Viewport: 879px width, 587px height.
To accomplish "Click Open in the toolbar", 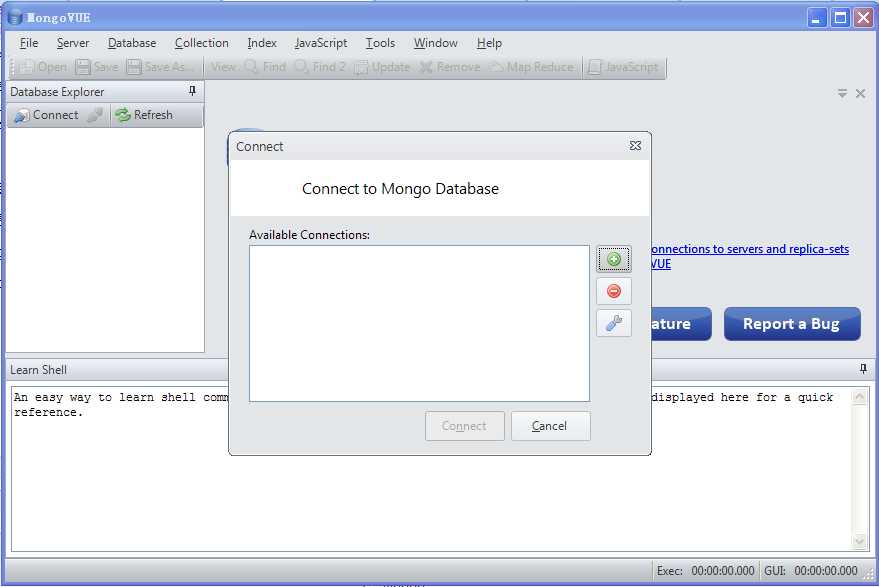I will (44, 67).
